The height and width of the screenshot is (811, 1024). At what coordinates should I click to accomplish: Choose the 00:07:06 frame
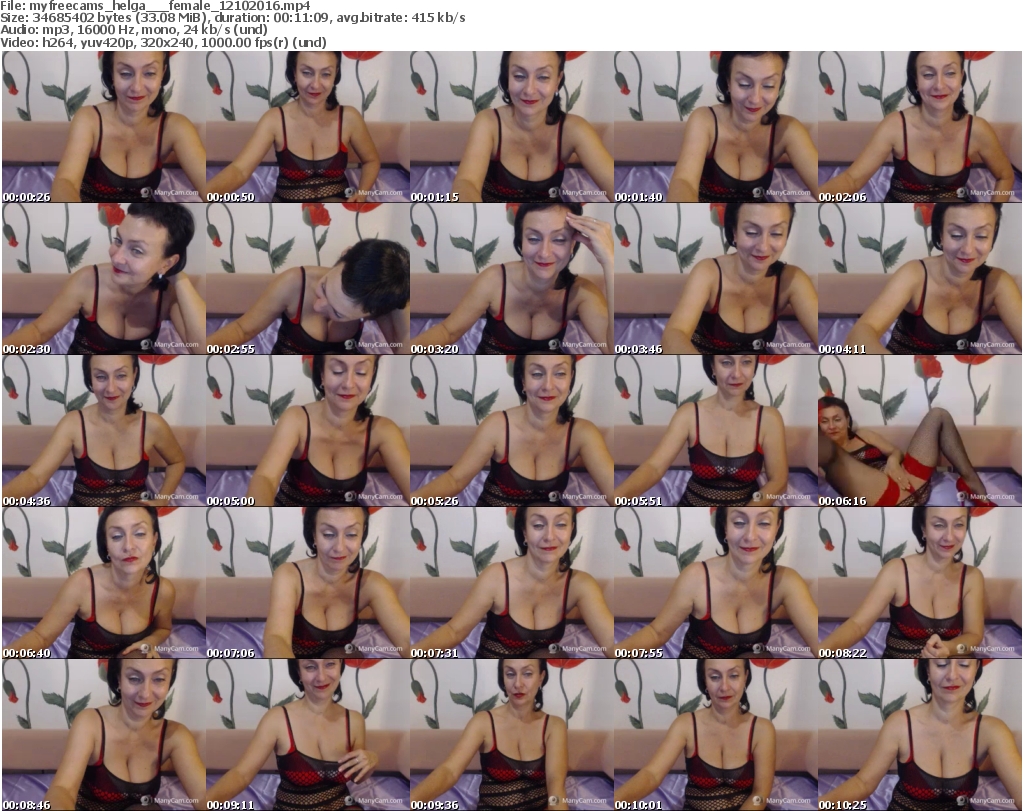tap(308, 583)
